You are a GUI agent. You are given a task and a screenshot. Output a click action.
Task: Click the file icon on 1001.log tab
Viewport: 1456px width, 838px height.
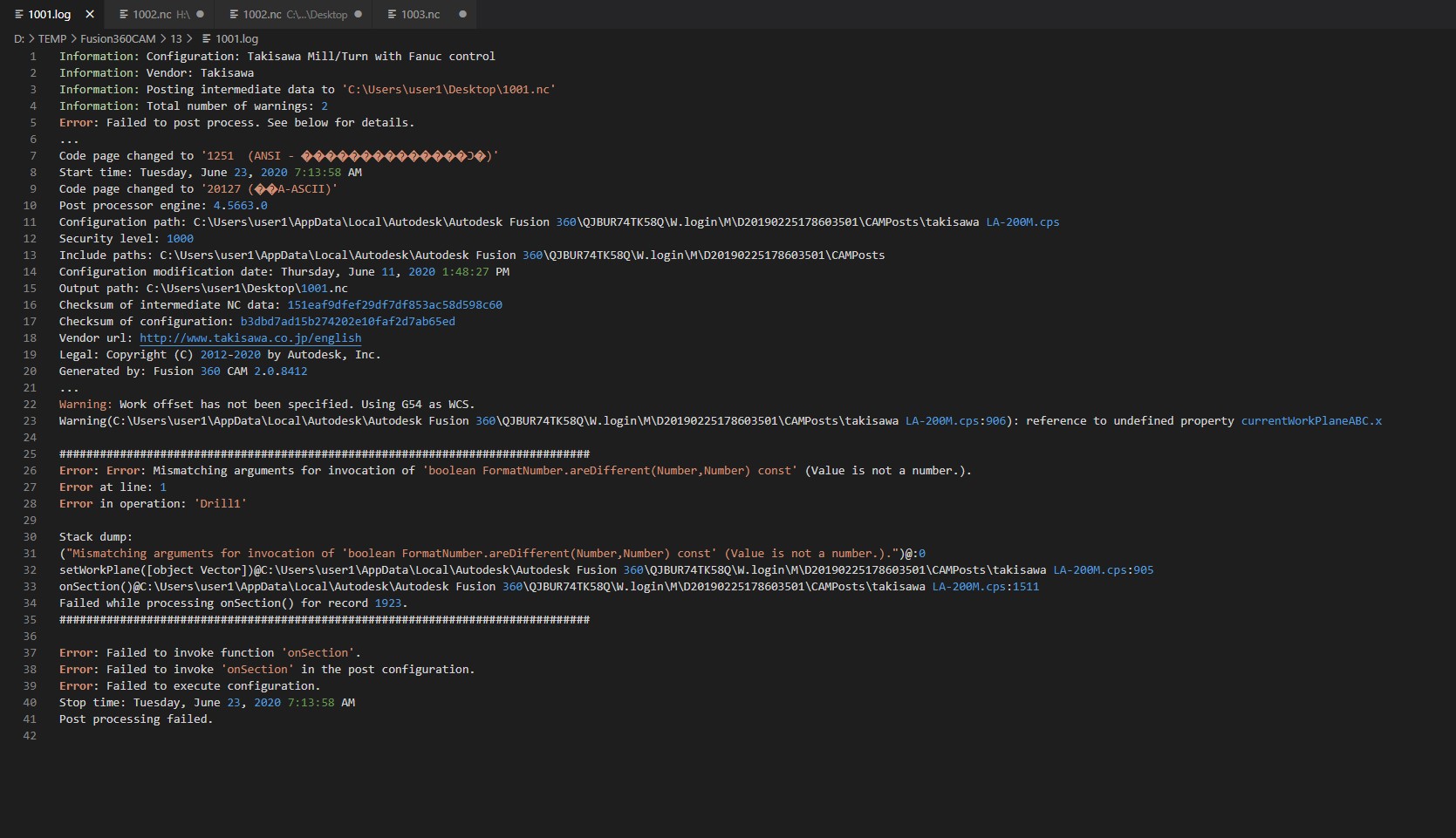pyautogui.click(x=19, y=14)
